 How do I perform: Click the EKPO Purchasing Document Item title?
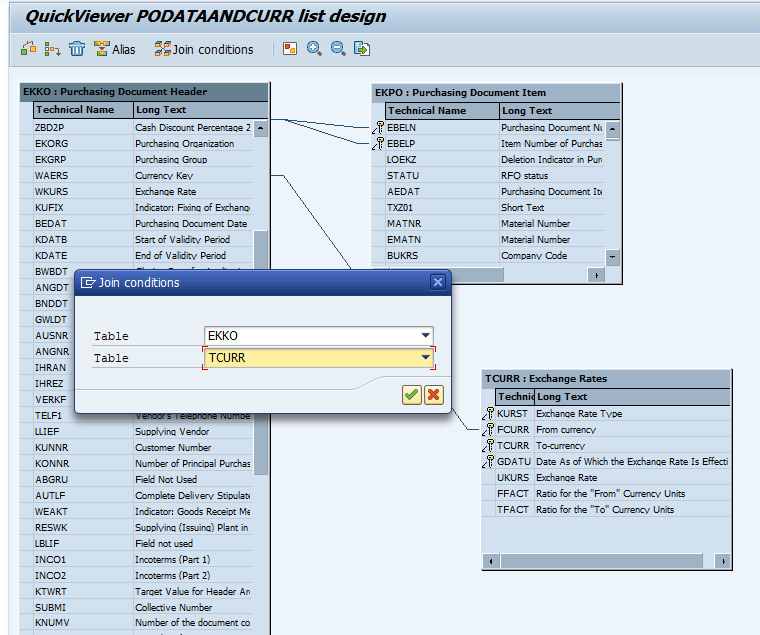click(496, 93)
